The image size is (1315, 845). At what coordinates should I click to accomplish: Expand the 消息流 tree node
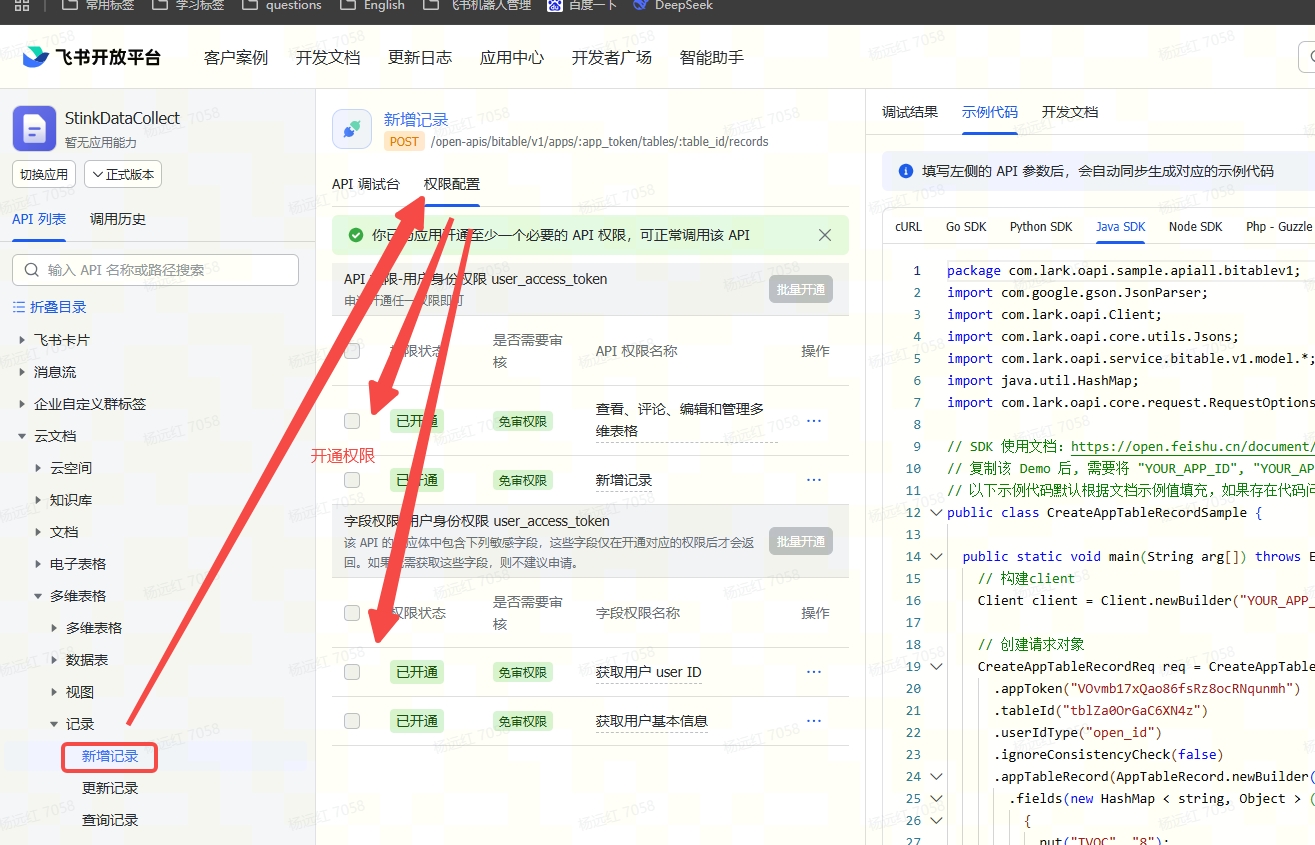click(x=23, y=372)
